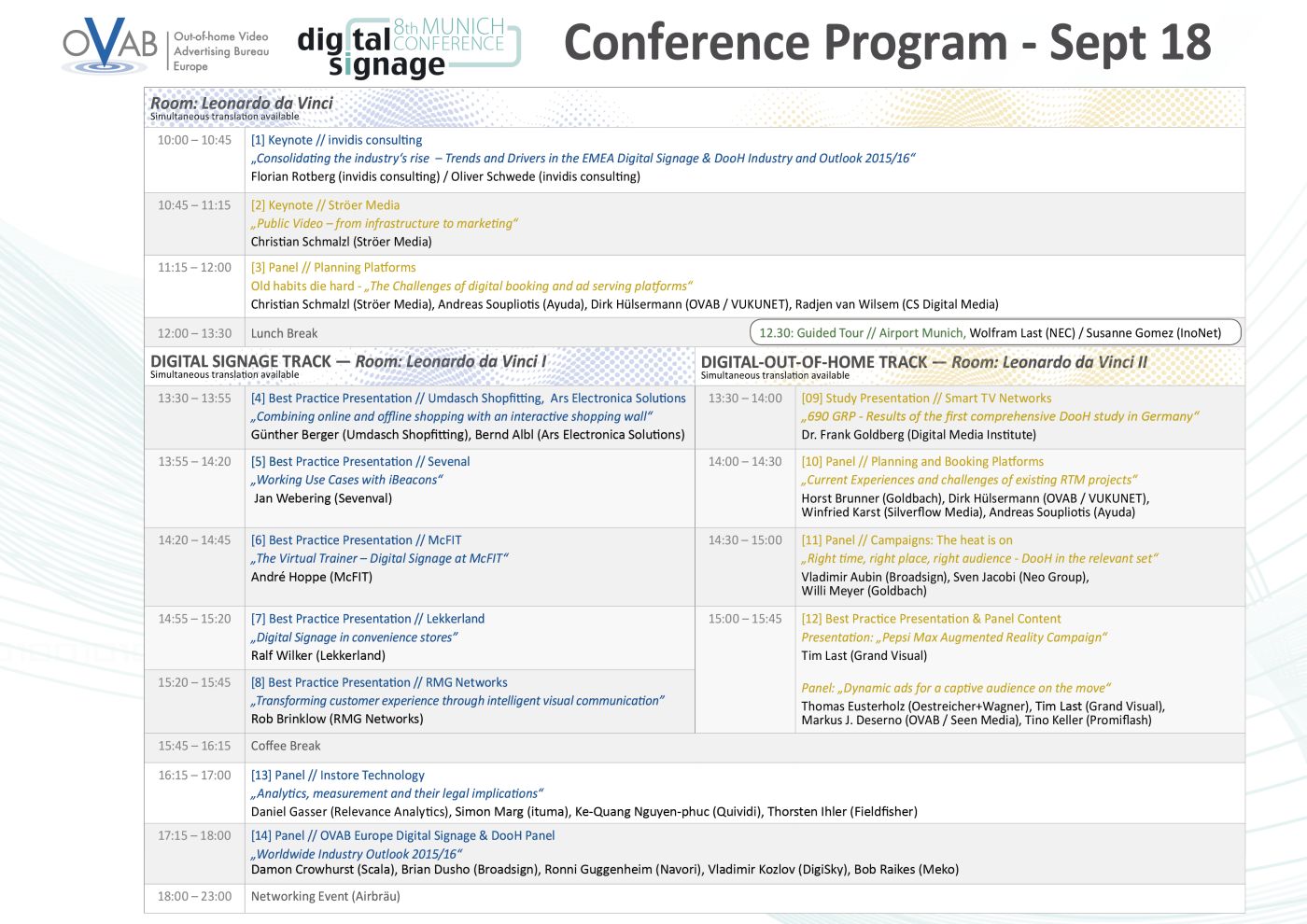Click '[13] Panel // Instore Technology'
The image size is (1307, 924).
pyautogui.click(x=337, y=775)
